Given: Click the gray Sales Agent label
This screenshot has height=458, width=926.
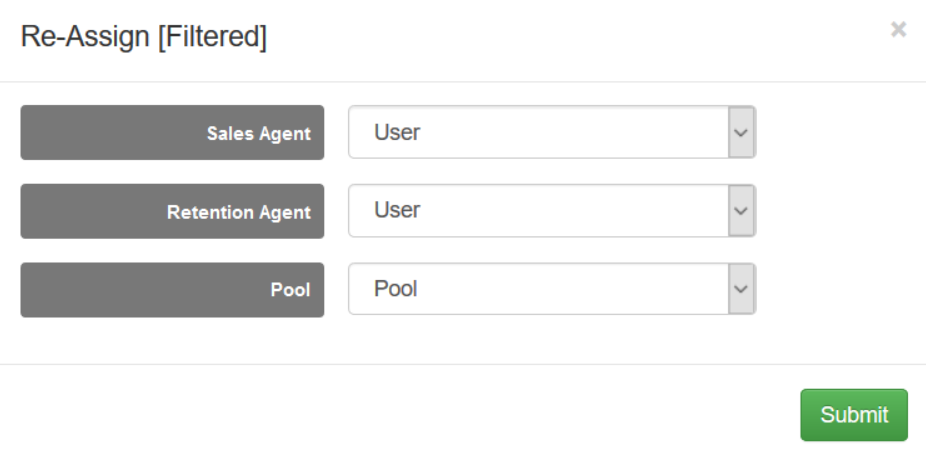Looking at the screenshot, I should point(172,133).
